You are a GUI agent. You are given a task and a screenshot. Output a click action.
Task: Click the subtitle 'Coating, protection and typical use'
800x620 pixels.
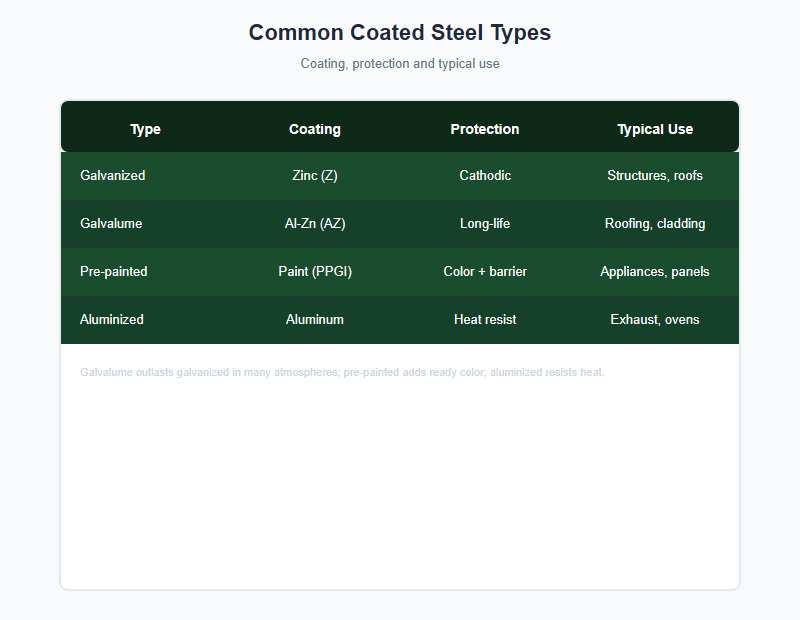point(399,64)
